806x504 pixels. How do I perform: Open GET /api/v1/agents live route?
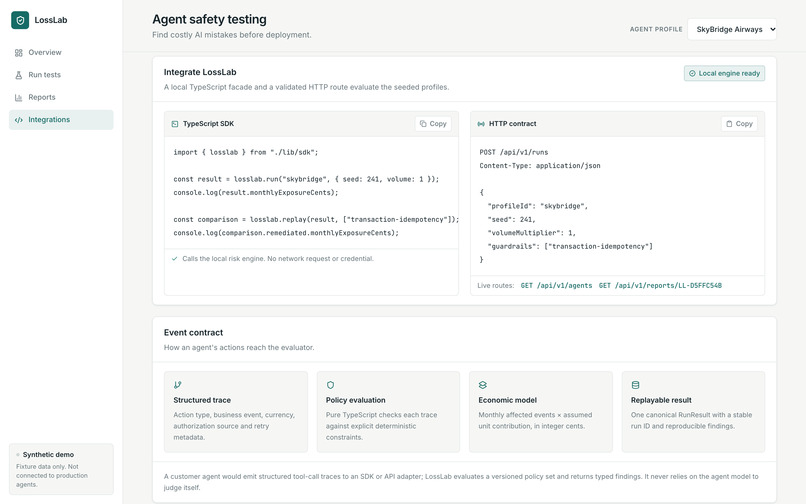556,285
